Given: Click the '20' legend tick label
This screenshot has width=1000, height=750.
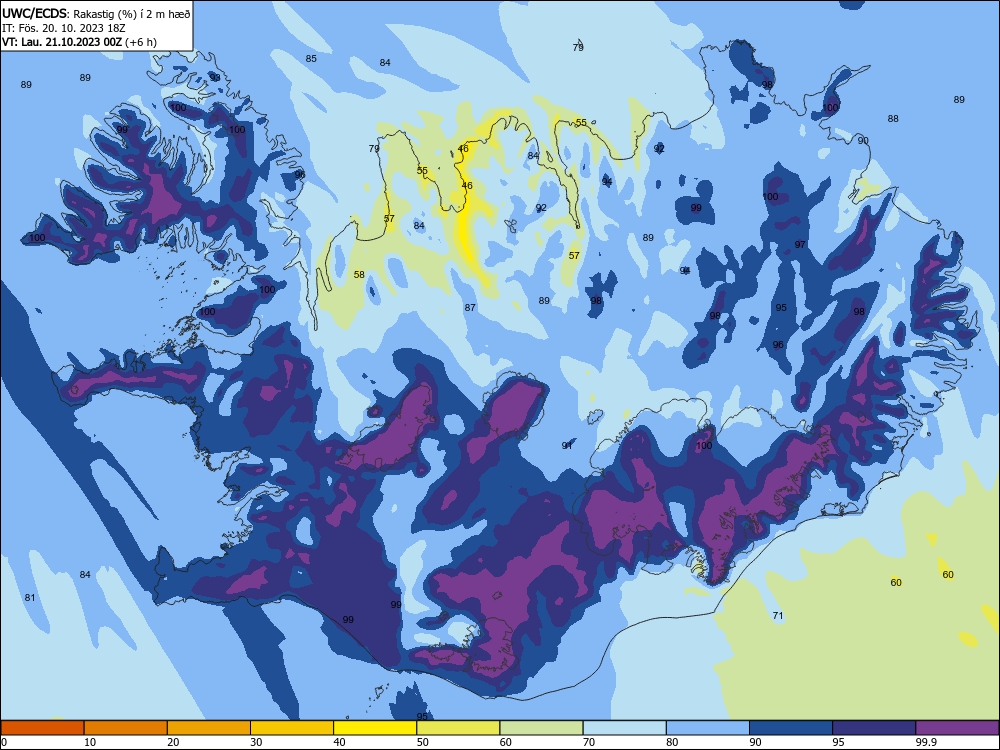Looking at the screenshot, I should click(173, 742).
